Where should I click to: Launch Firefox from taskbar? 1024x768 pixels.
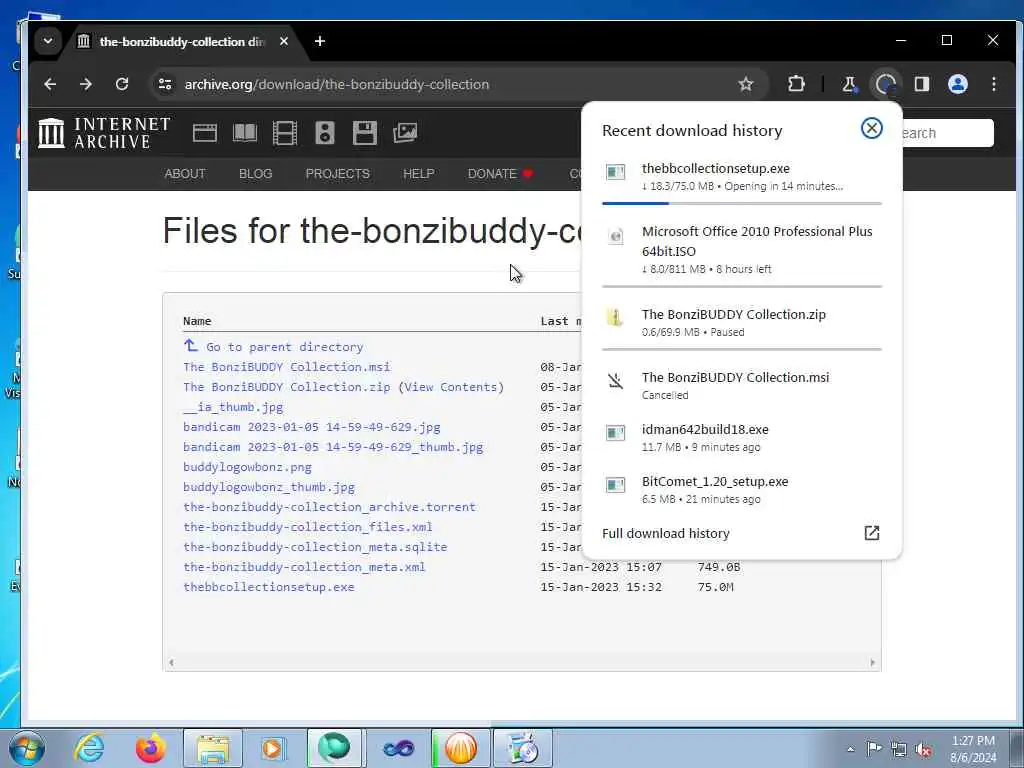(x=150, y=748)
